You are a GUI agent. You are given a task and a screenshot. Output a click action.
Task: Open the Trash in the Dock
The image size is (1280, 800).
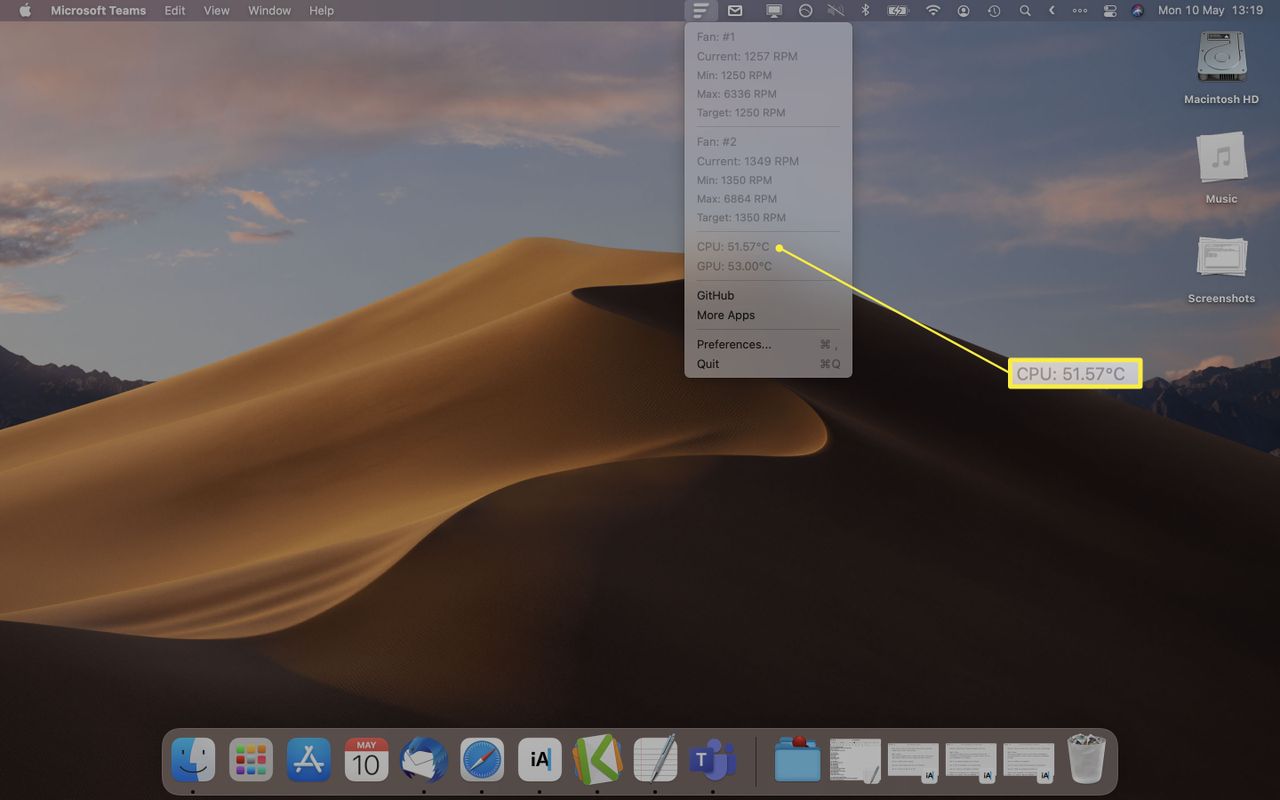(1086, 758)
